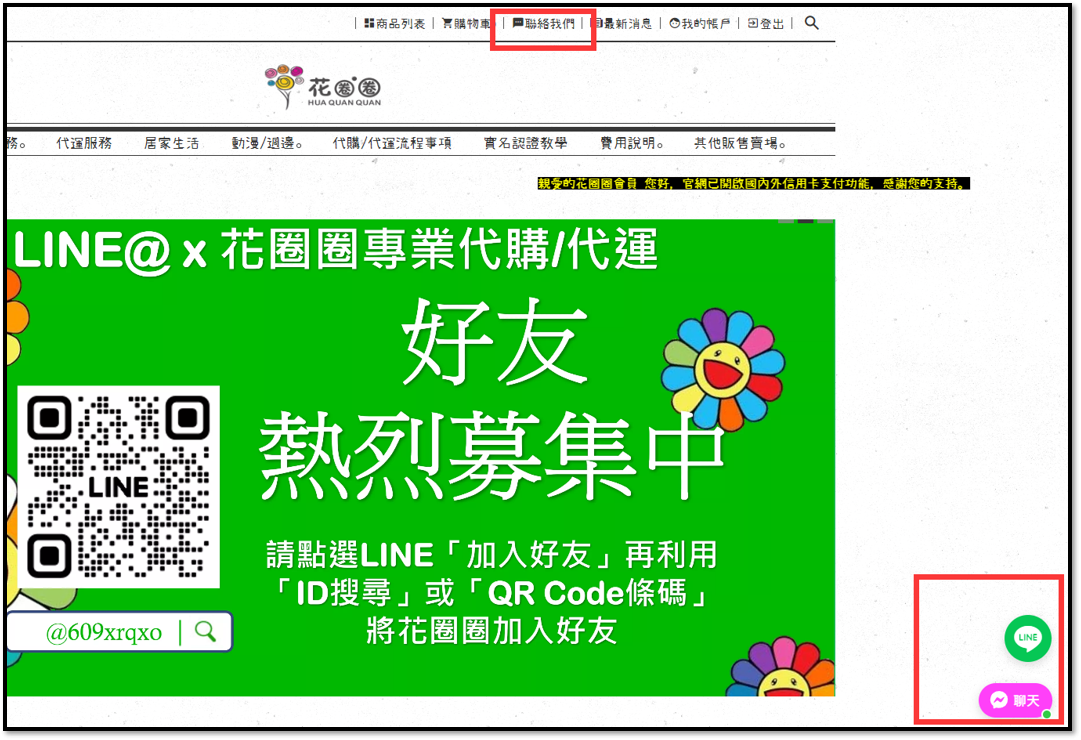Open the 其他販售賣場 menu item
The image size is (1081, 740).
click(x=740, y=143)
